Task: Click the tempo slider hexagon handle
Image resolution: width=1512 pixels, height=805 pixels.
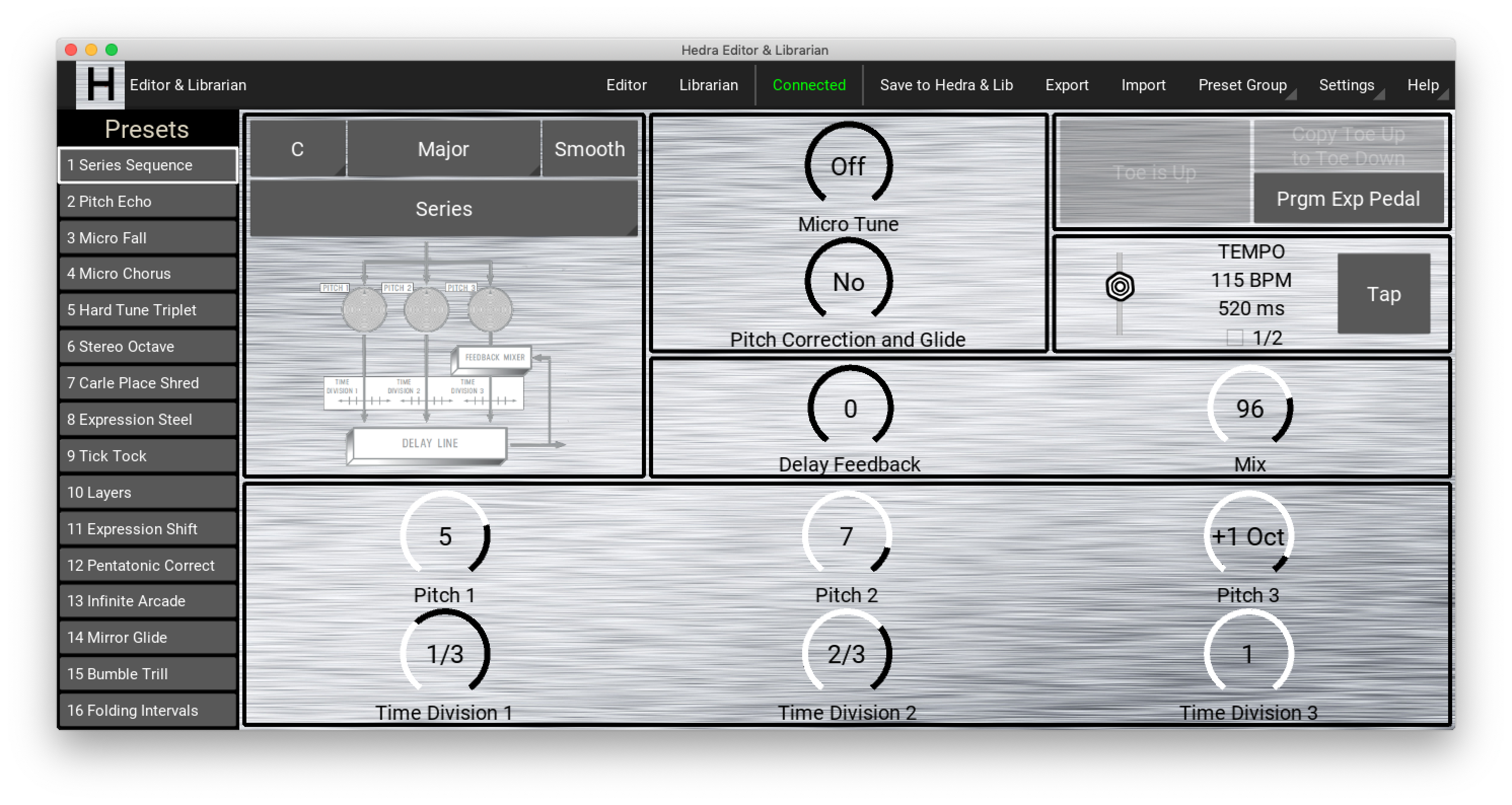Action: (x=1120, y=287)
